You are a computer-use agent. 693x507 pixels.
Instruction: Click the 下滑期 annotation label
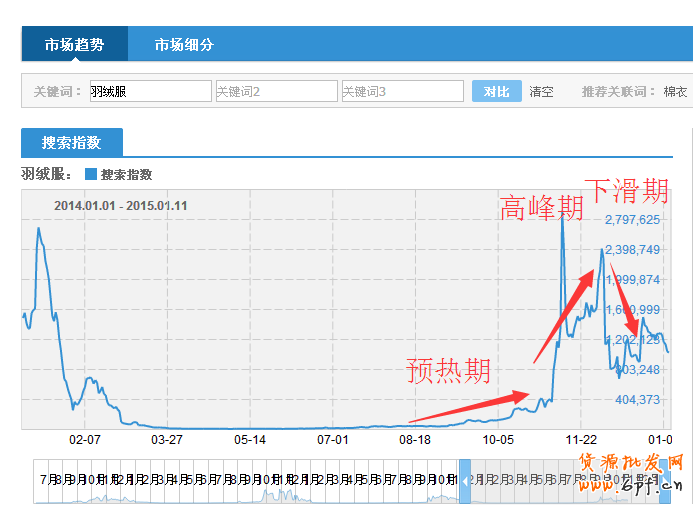[x=626, y=189]
